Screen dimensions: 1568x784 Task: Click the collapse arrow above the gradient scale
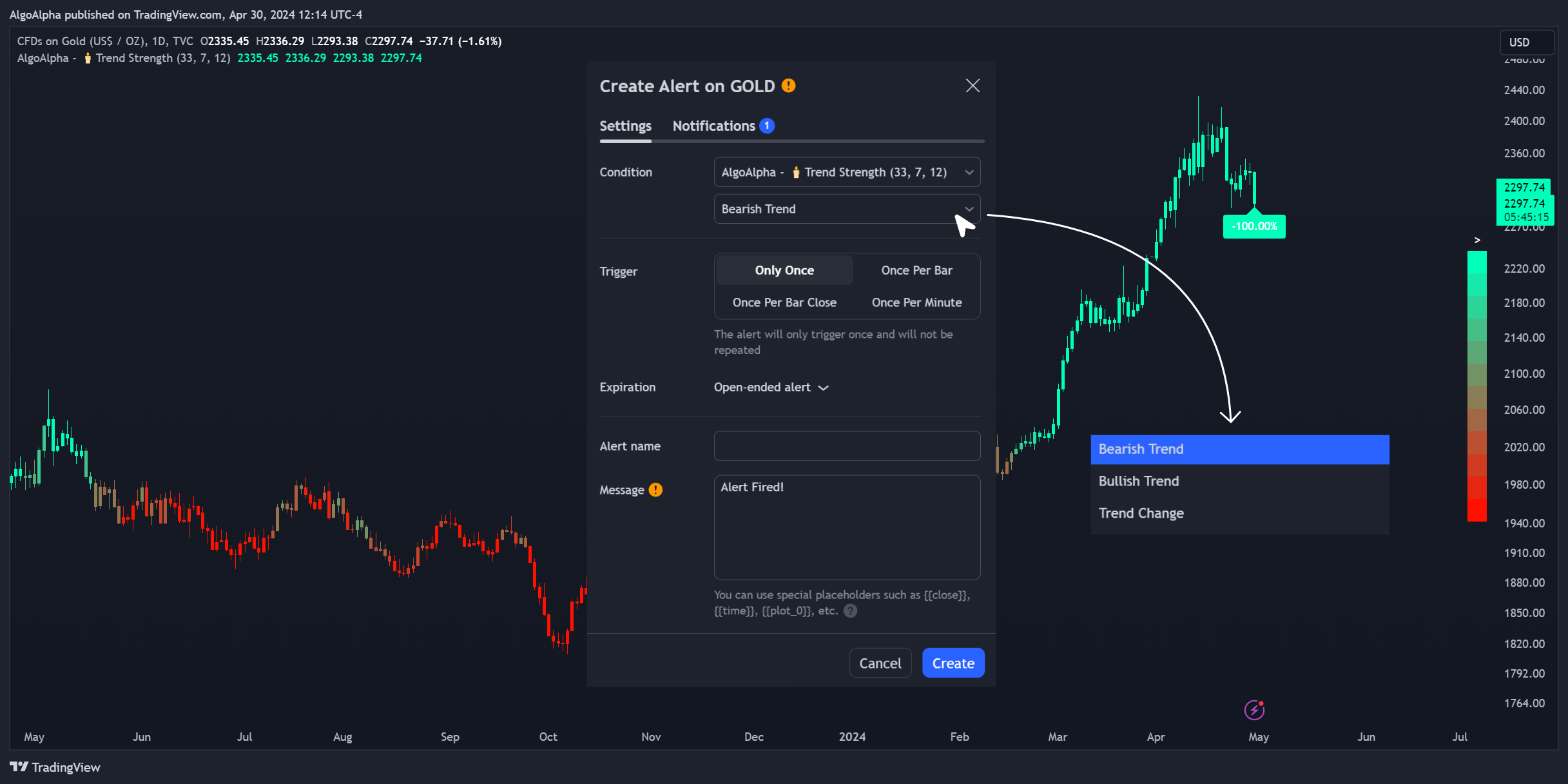point(1477,240)
